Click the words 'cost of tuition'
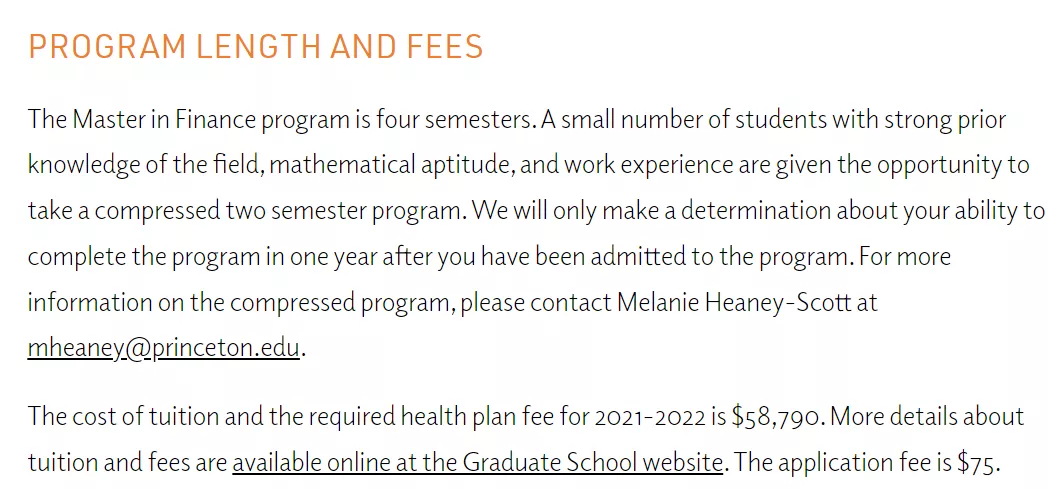The width and height of the screenshot is (1048, 489). click(x=128, y=416)
